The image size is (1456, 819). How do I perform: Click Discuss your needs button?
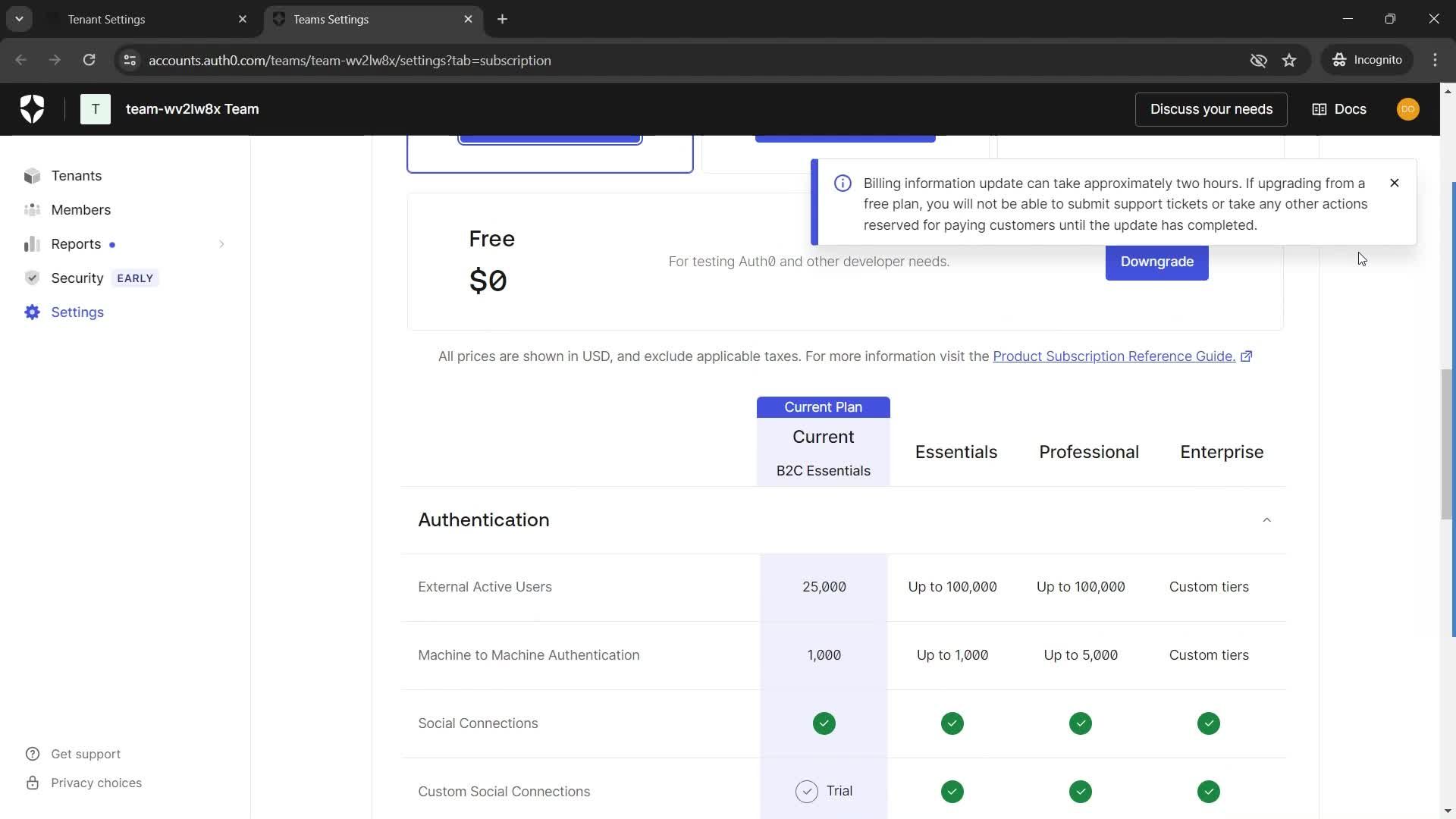(1211, 109)
